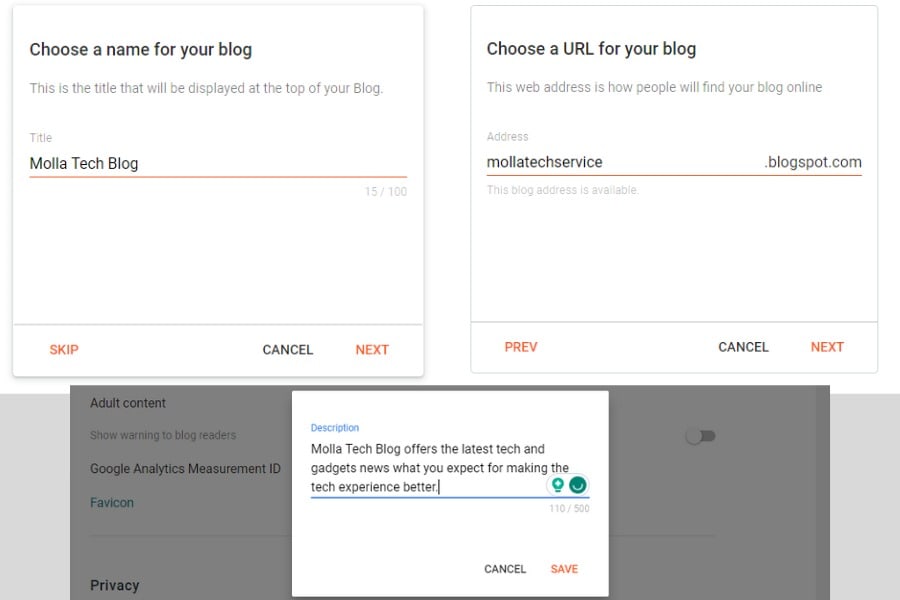Cancel the blog name dialog
900x600 pixels.
[x=288, y=350]
